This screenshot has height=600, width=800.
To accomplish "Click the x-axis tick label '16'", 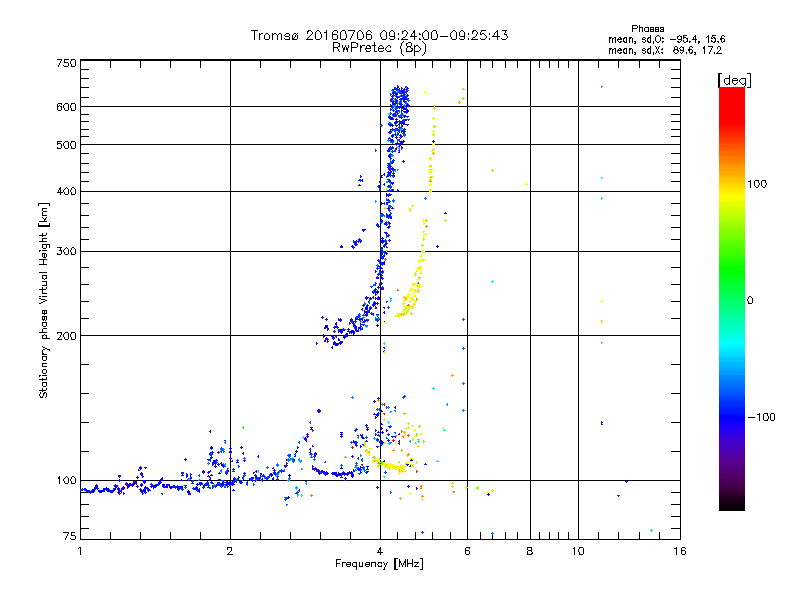I will click(680, 551).
